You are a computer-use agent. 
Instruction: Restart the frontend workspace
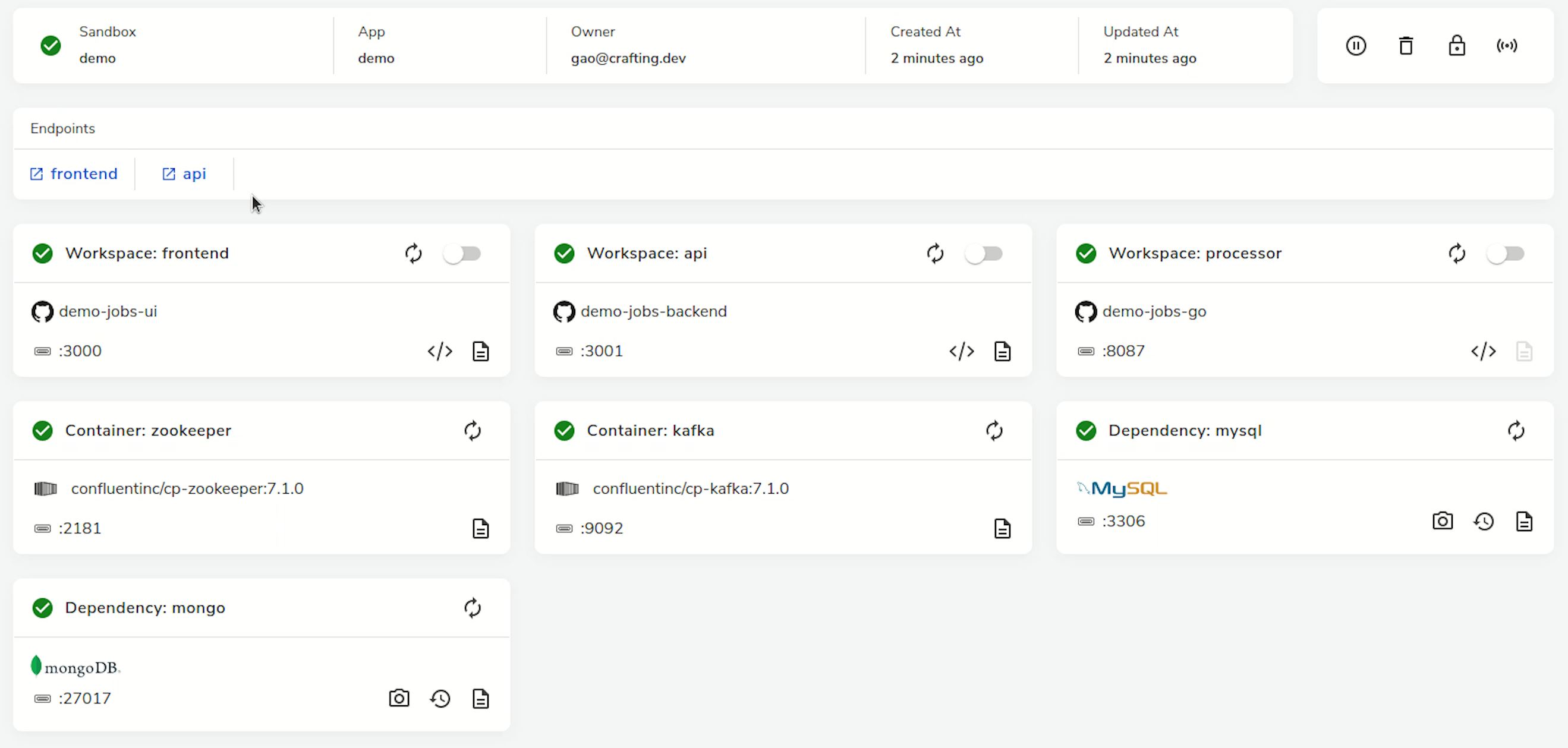tap(413, 253)
